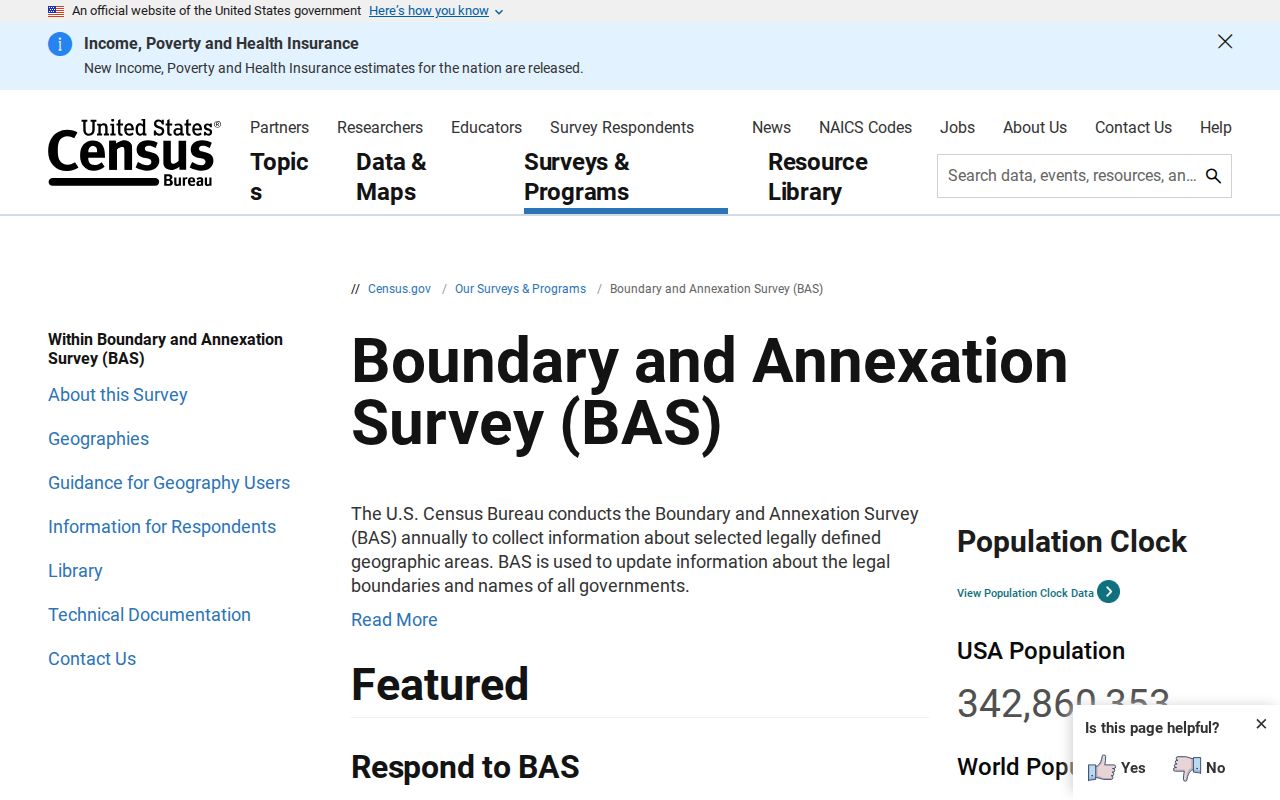Open Geographies in sidebar
Screen dimensions: 1280x800
(x=98, y=439)
